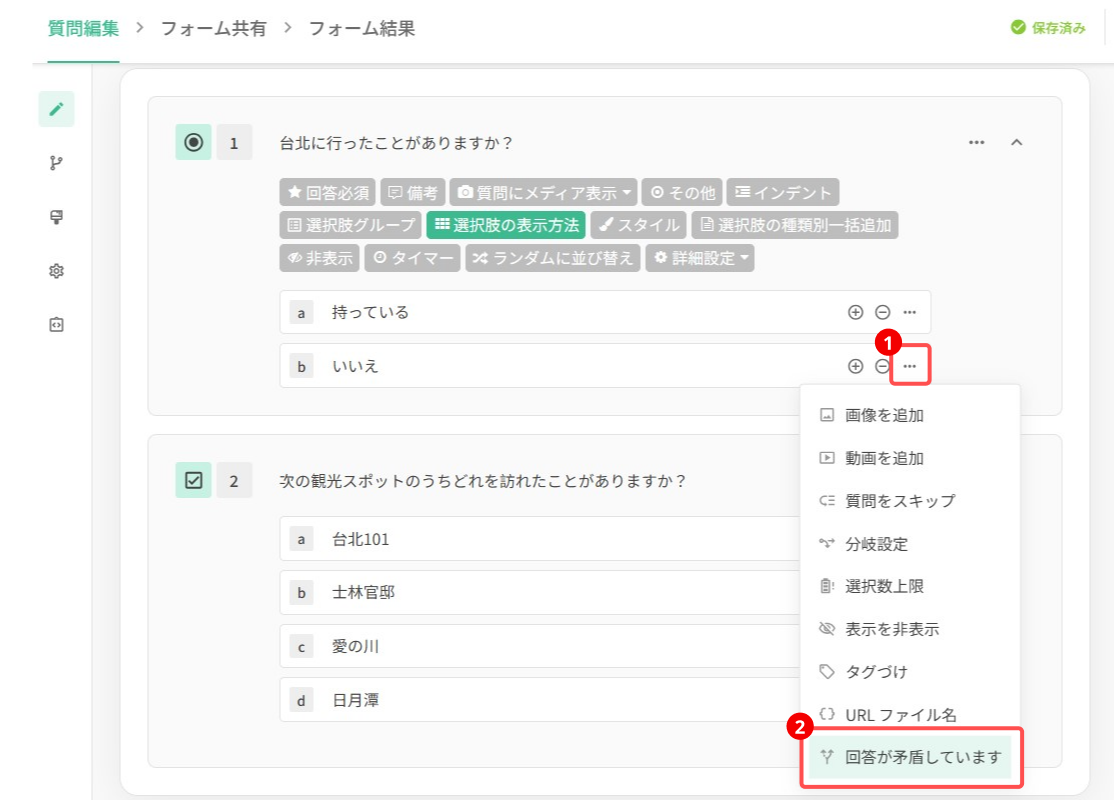Select タグづけ menu item
This screenshot has width=1114, height=800.
tap(910, 671)
